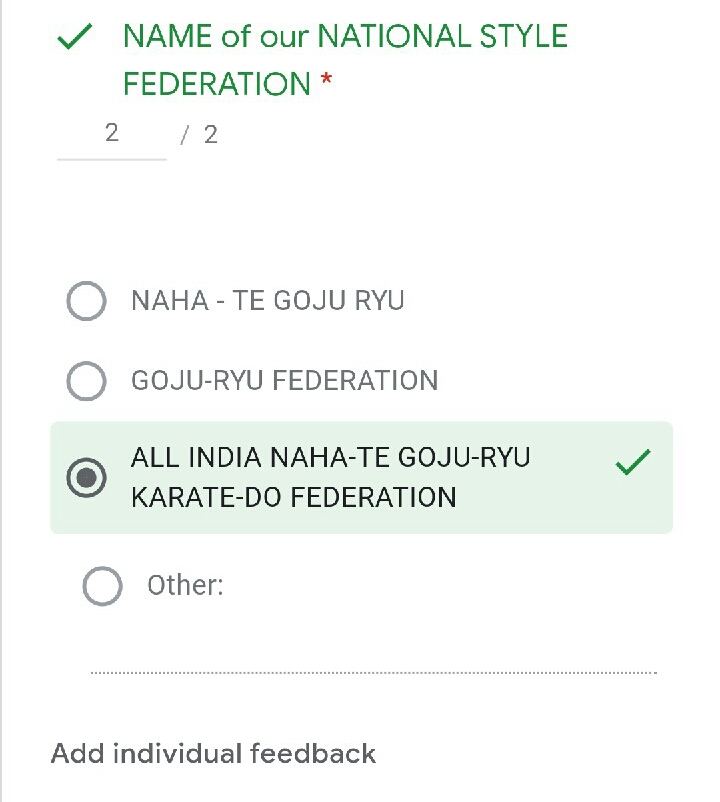This screenshot has width=720, height=802.
Task: Click the Other: option label
Action: [185, 585]
